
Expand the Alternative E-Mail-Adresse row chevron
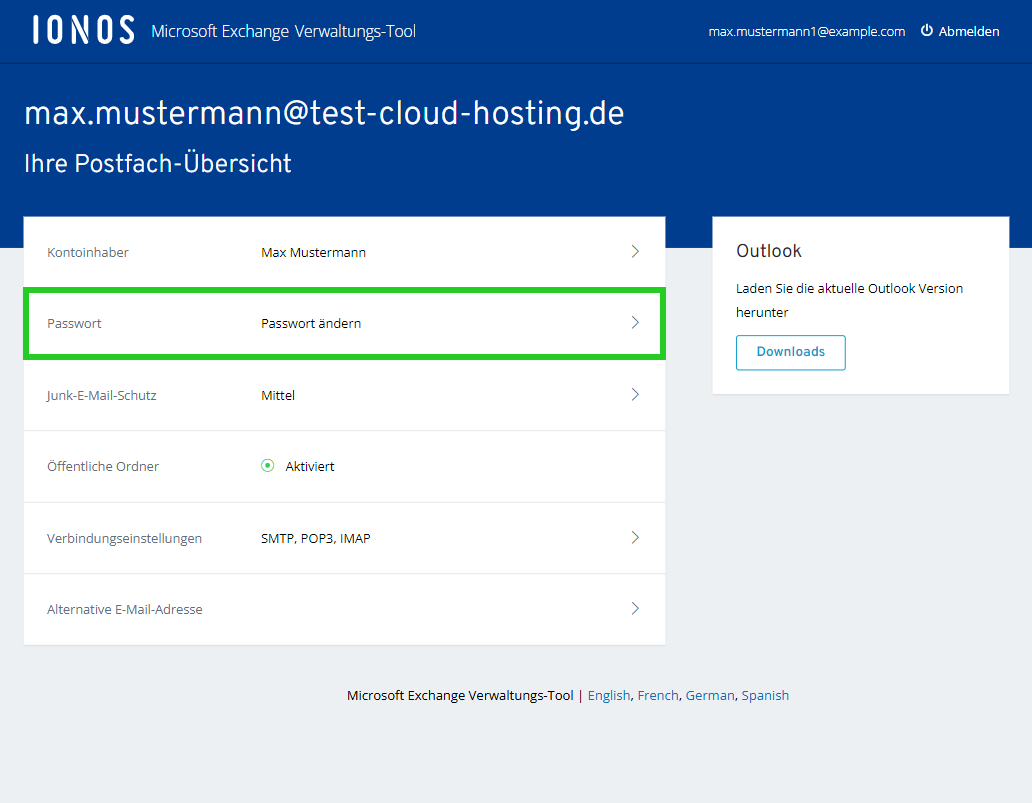coord(635,608)
